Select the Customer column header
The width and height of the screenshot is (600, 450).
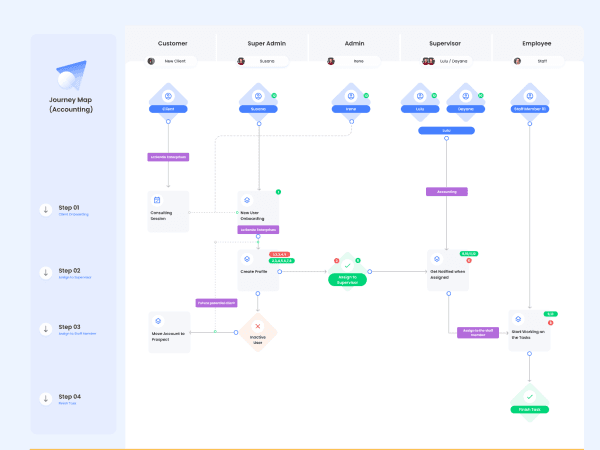pyautogui.click(x=173, y=43)
